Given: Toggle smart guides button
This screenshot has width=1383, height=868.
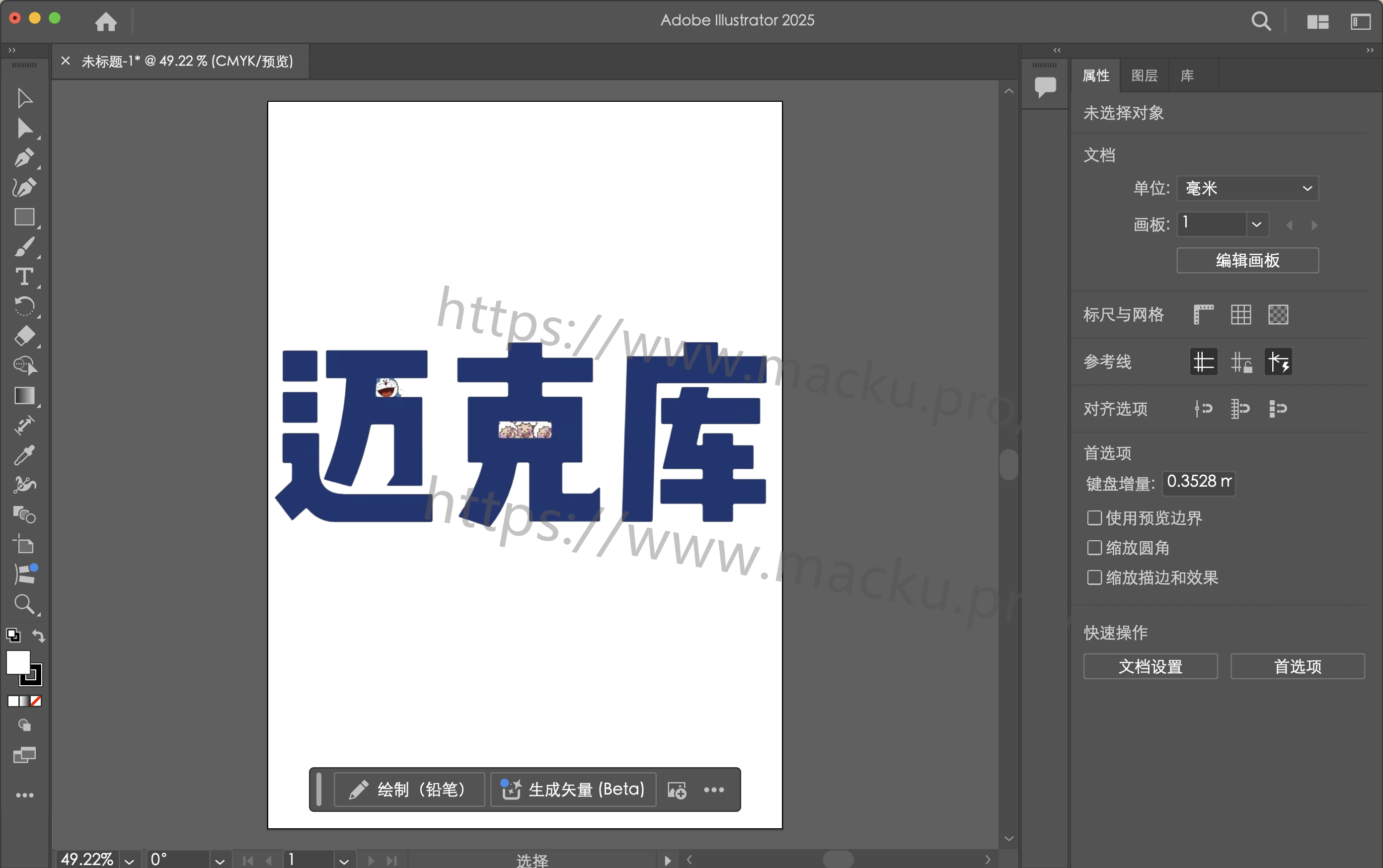Looking at the screenshot, I should pyautogui.click(x=1278, y=362).
